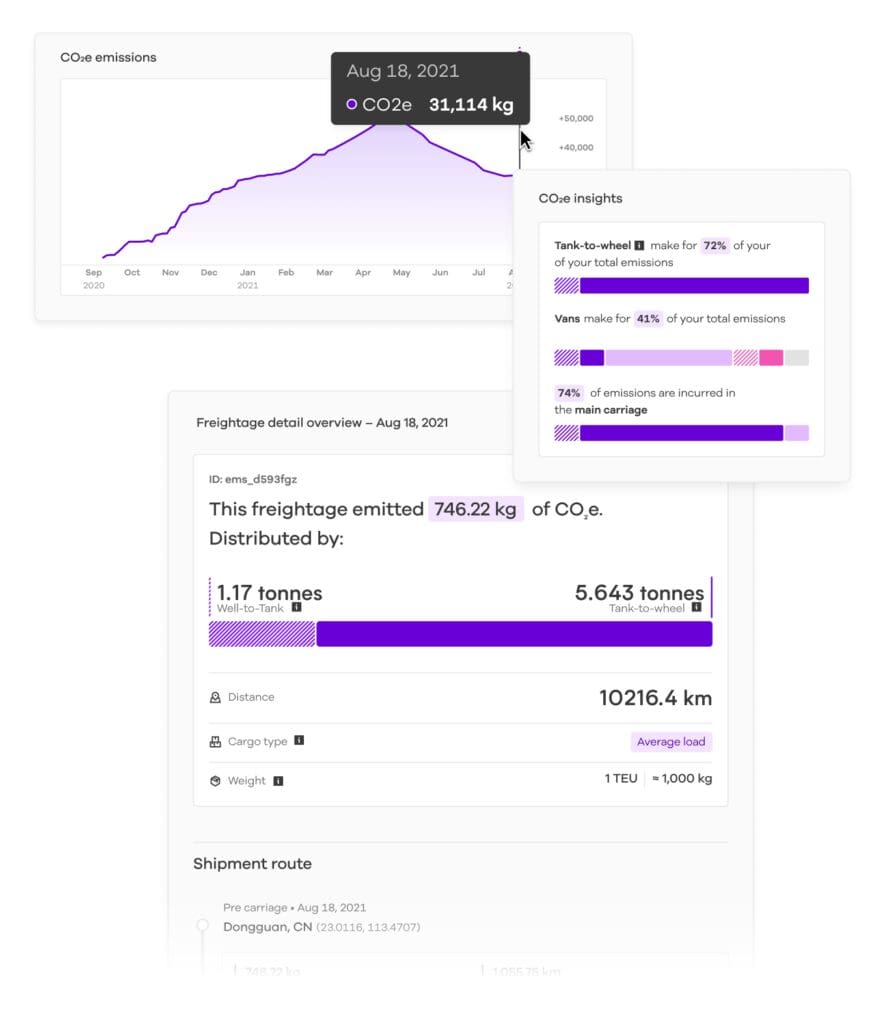Click 'Dongguan, CN' location text

tap(268, 927)
